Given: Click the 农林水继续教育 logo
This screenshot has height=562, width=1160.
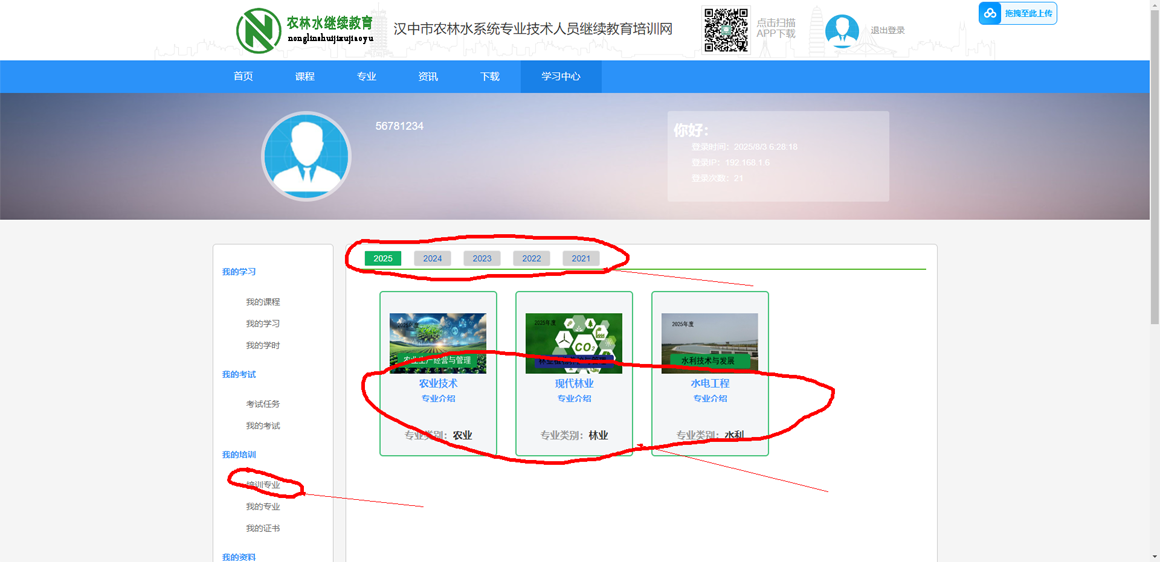Looking at the screenshot, I should point(306,29).
